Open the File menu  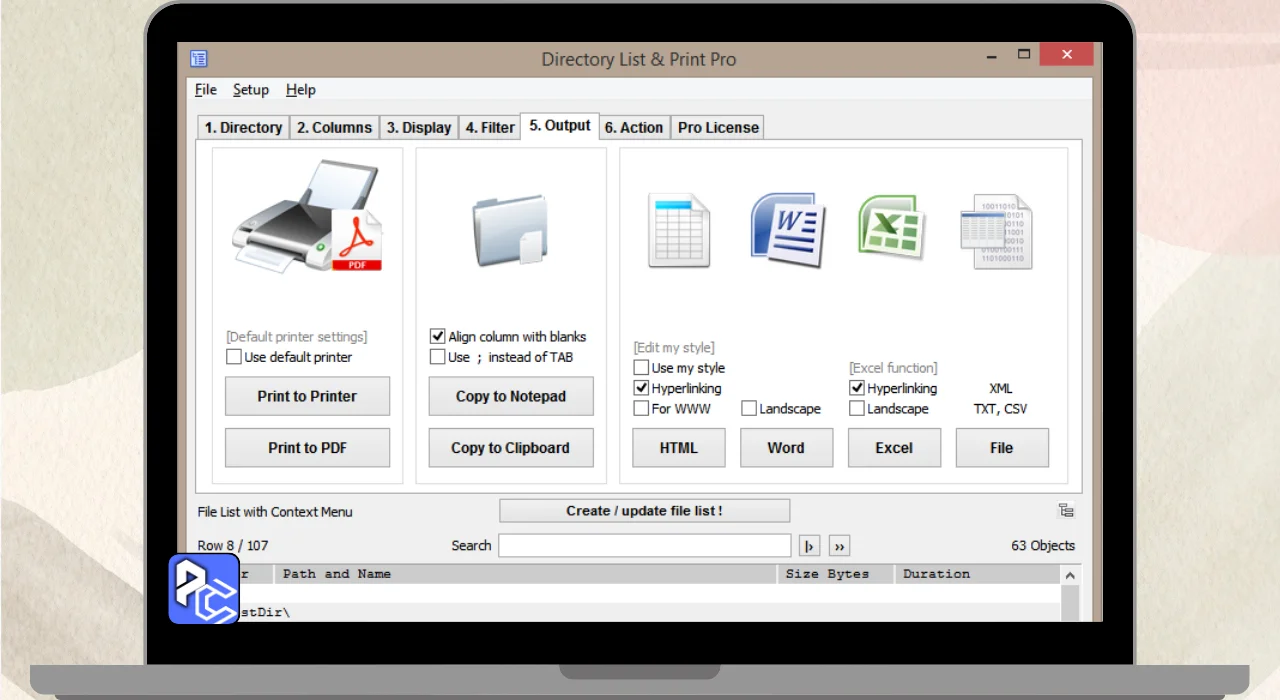(x=206, y=90)
